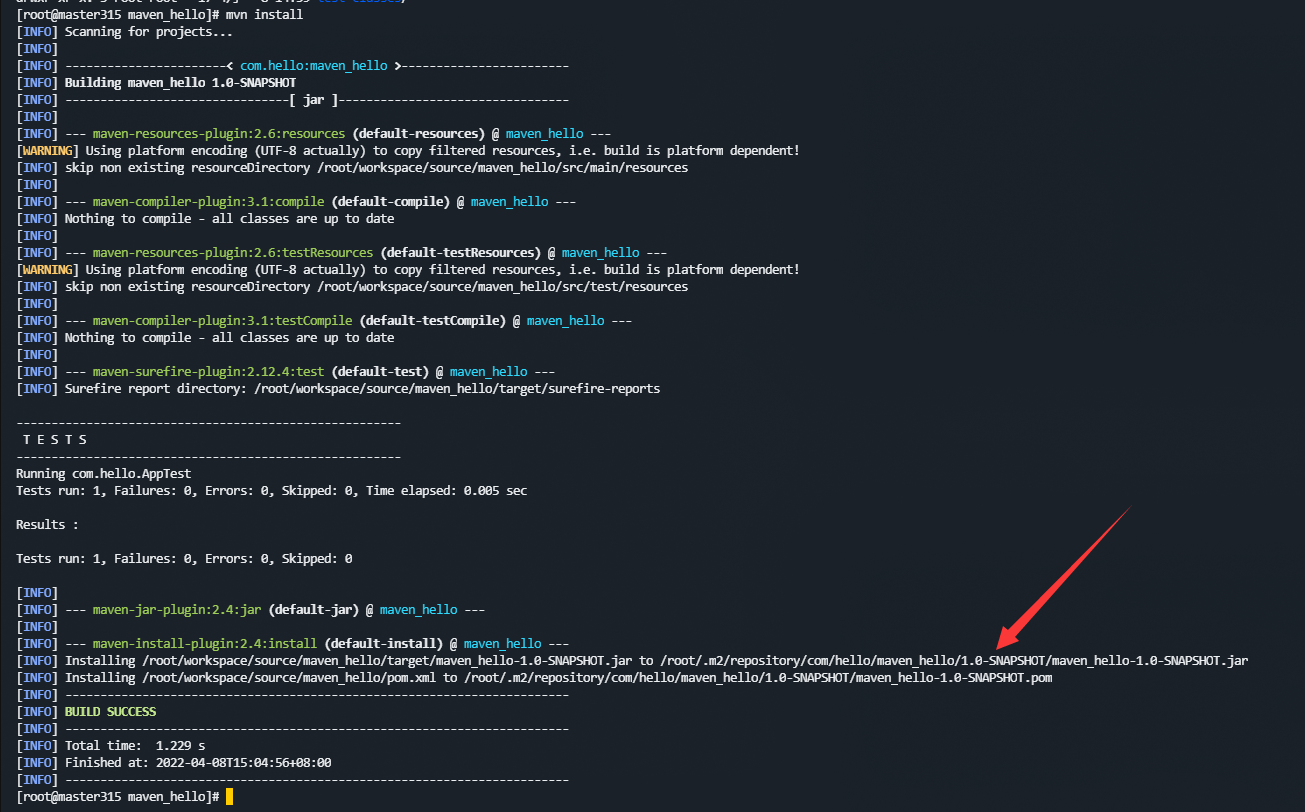Click 'Time elapsed: 0.005 sec' text
The width and height of the screenshot is (1305, 812).
(446, 491)
